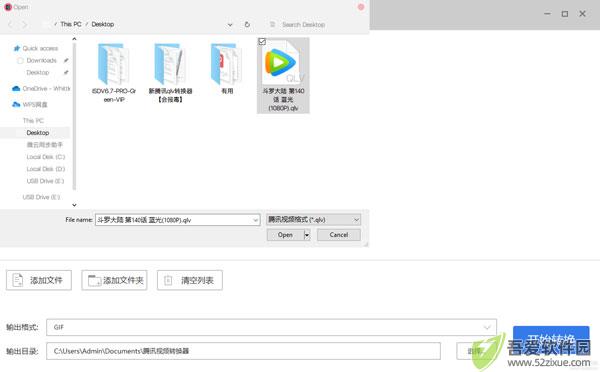Click the 输出目录 path field
The height and width of the screenshot is (372, 600).
click(x=243, y=351)
